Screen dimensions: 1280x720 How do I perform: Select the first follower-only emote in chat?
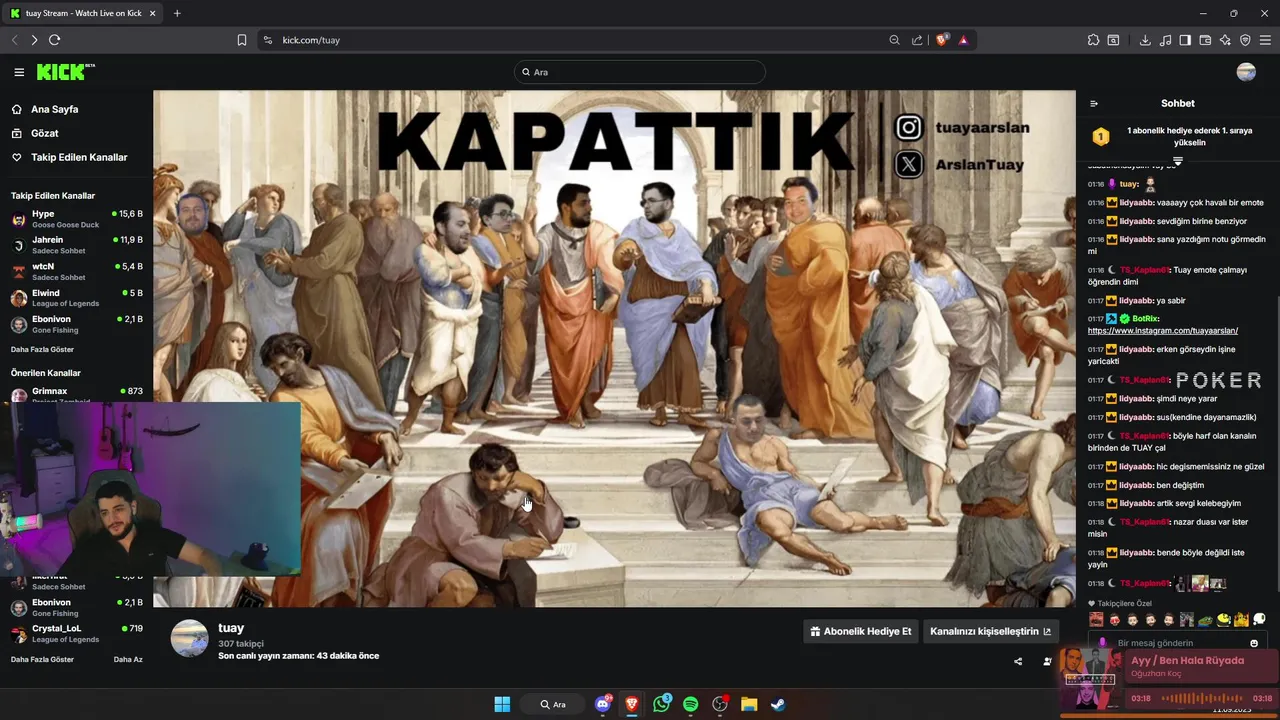(x=1096, y=620)
